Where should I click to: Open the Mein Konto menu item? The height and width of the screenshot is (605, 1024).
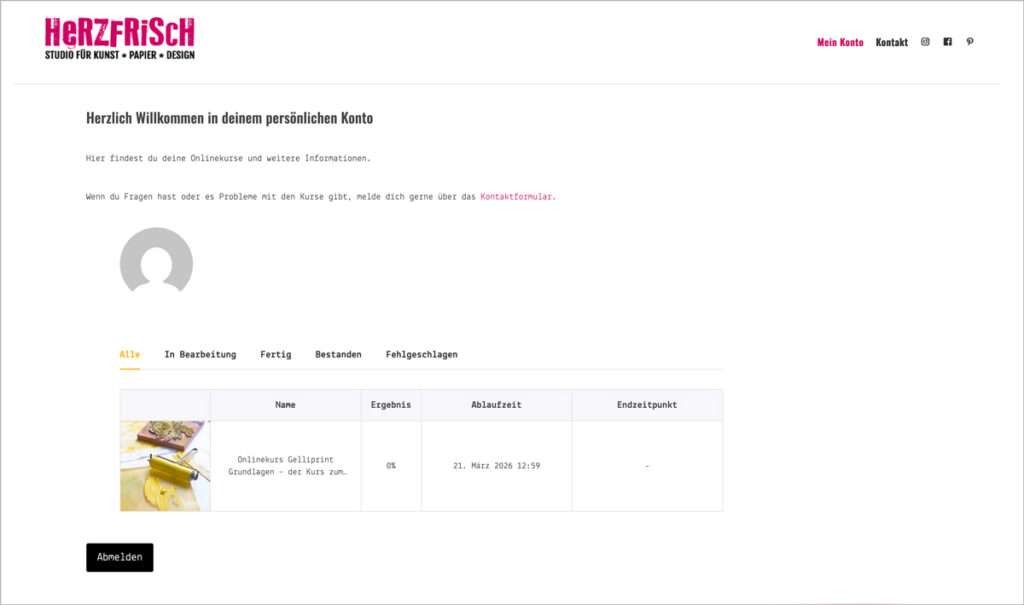[840, 42]
